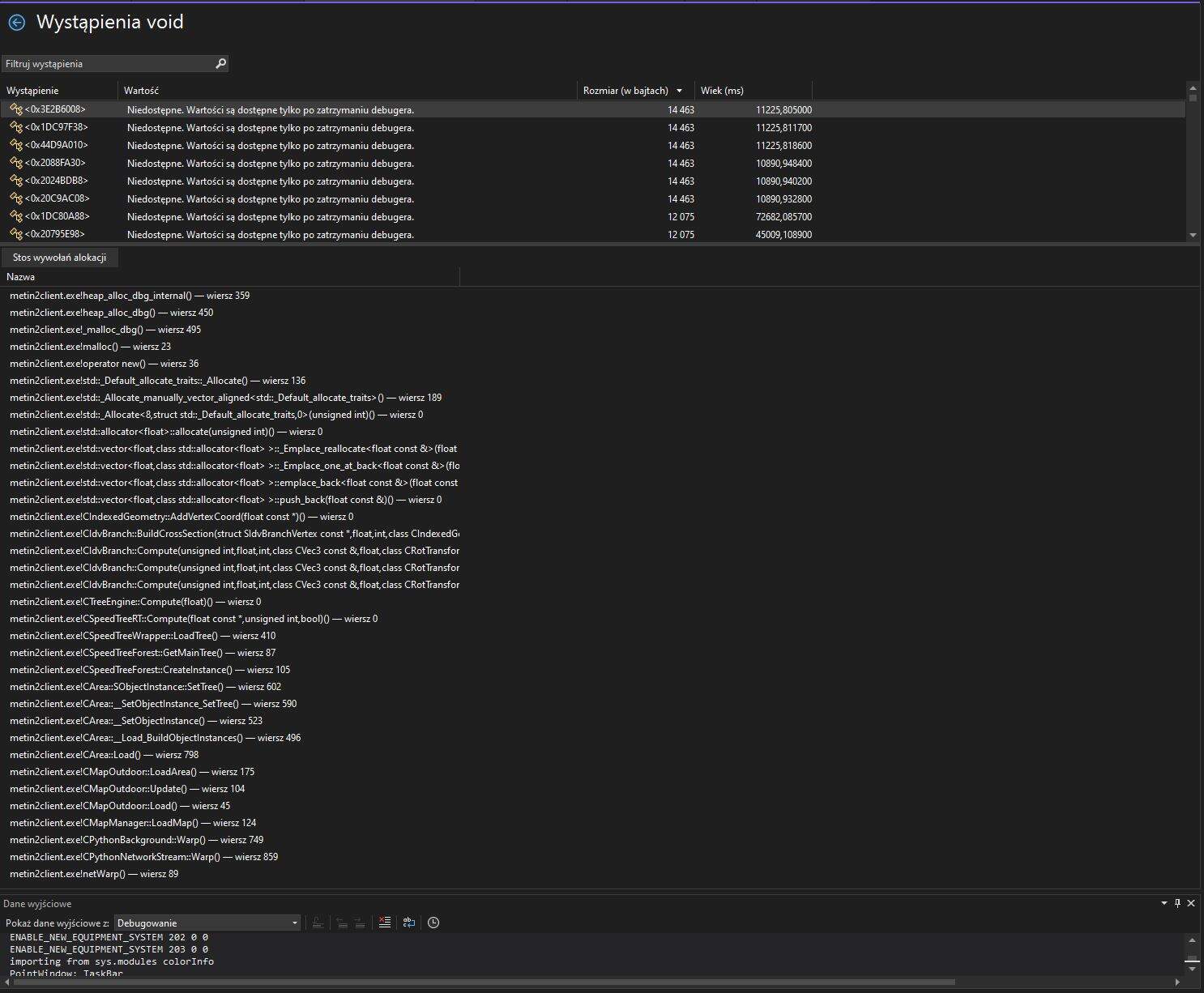The width and height of the screenshot is (1204, 993).
Task: Toggle word wrap in the output panel
Action: coord(409,923)
